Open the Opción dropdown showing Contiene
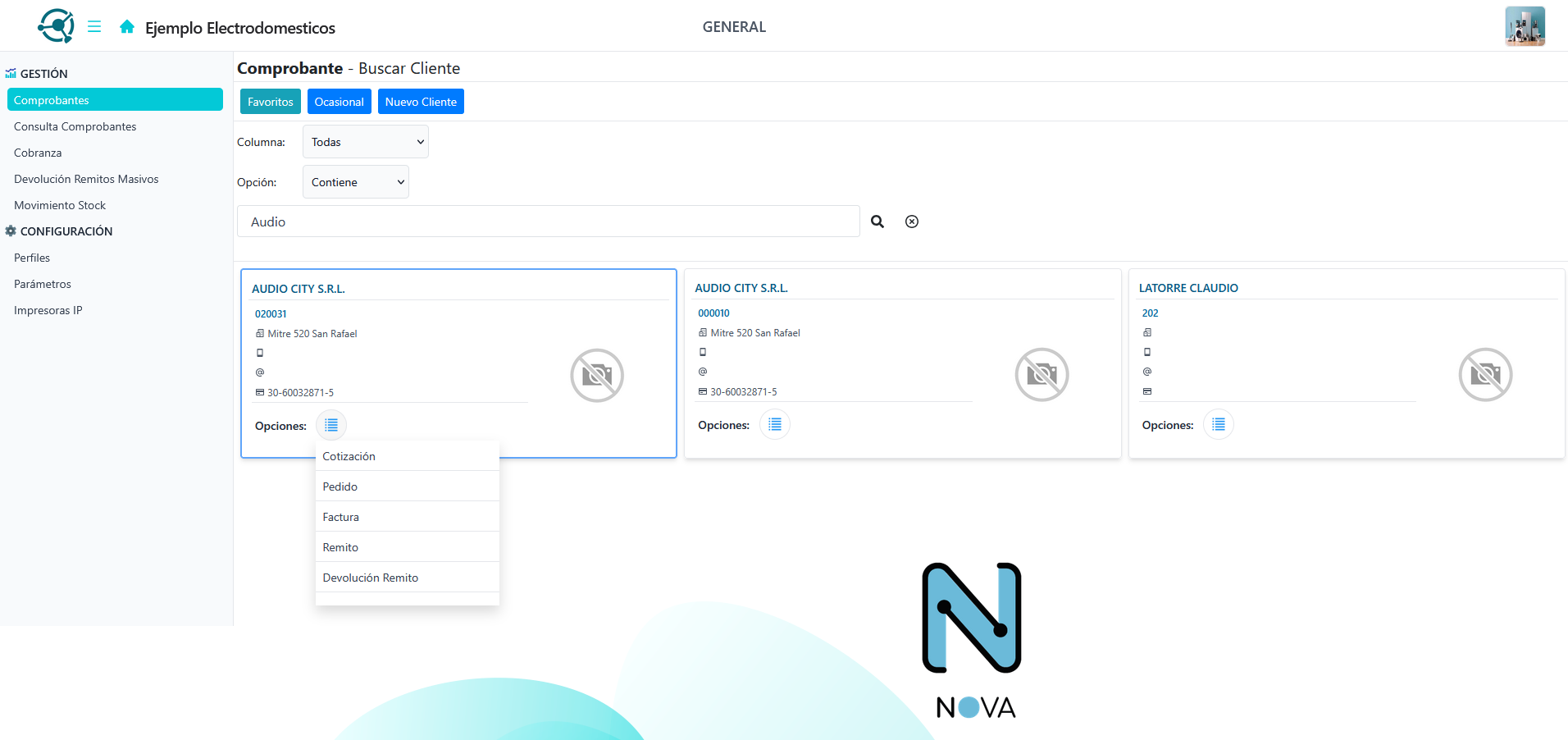The image size is (1568, 740). tap(356, 182)
